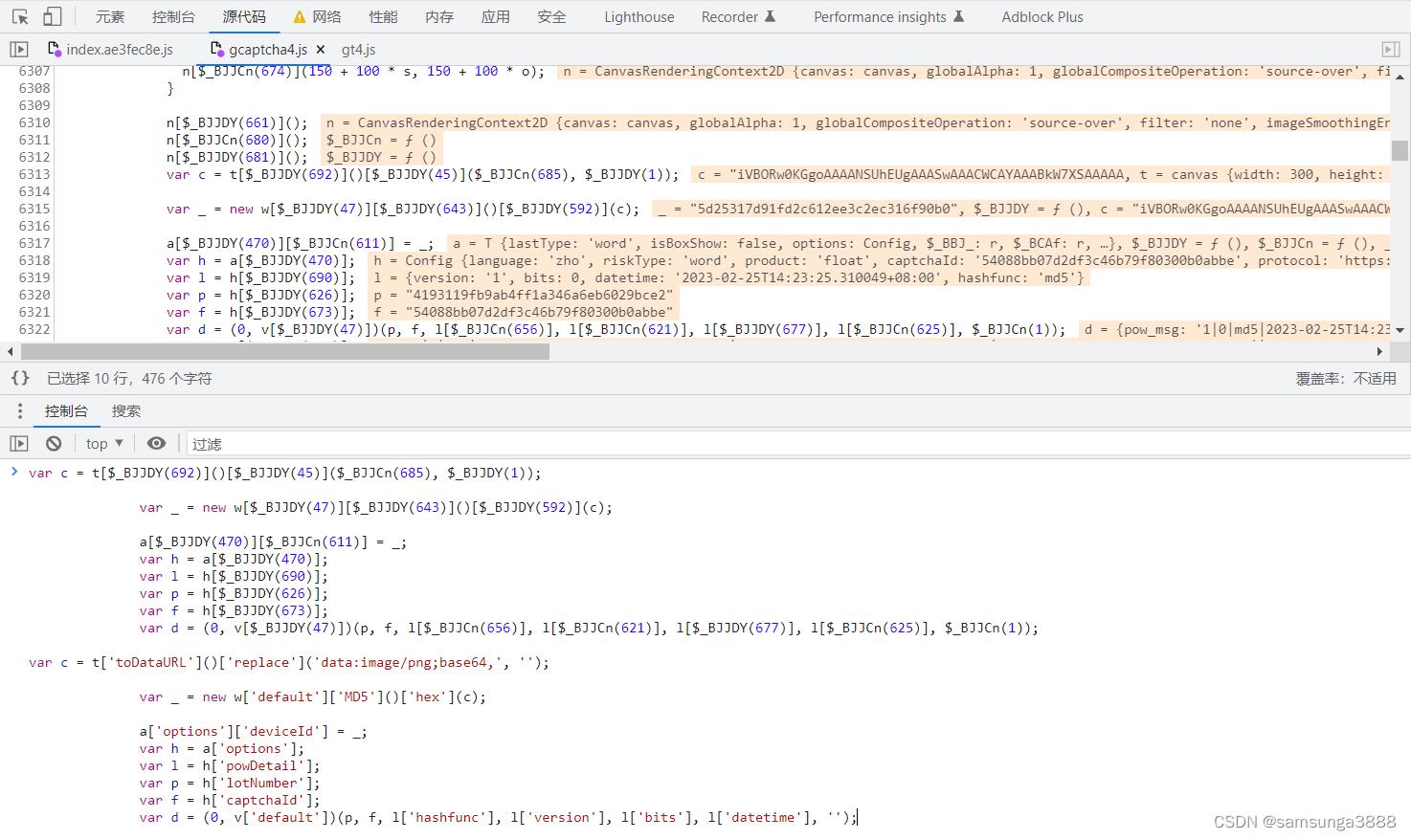The height and width of the screenshot is (840, 1411).
Task: Toggle the live expression eye icon
Action: 156,443
